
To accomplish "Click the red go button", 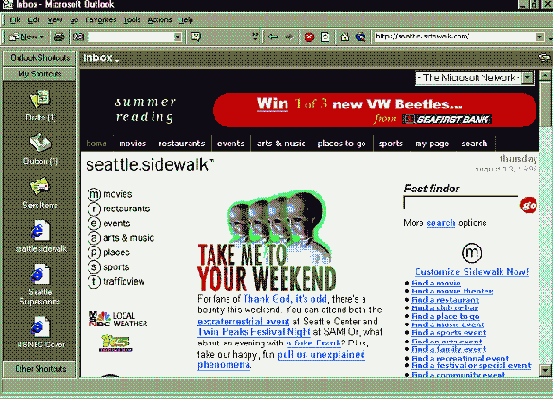I will tap(528, 205).
